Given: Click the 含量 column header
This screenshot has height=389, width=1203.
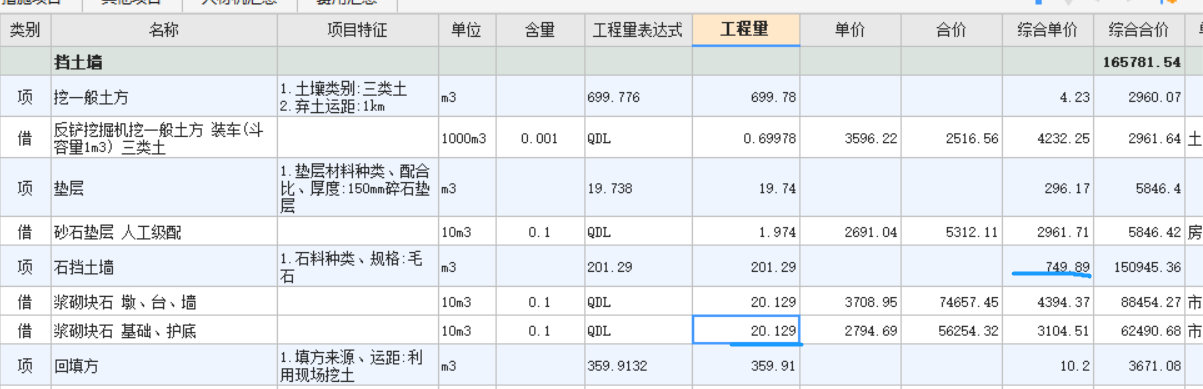Looking at the screenshot, I should click(540, 31).
